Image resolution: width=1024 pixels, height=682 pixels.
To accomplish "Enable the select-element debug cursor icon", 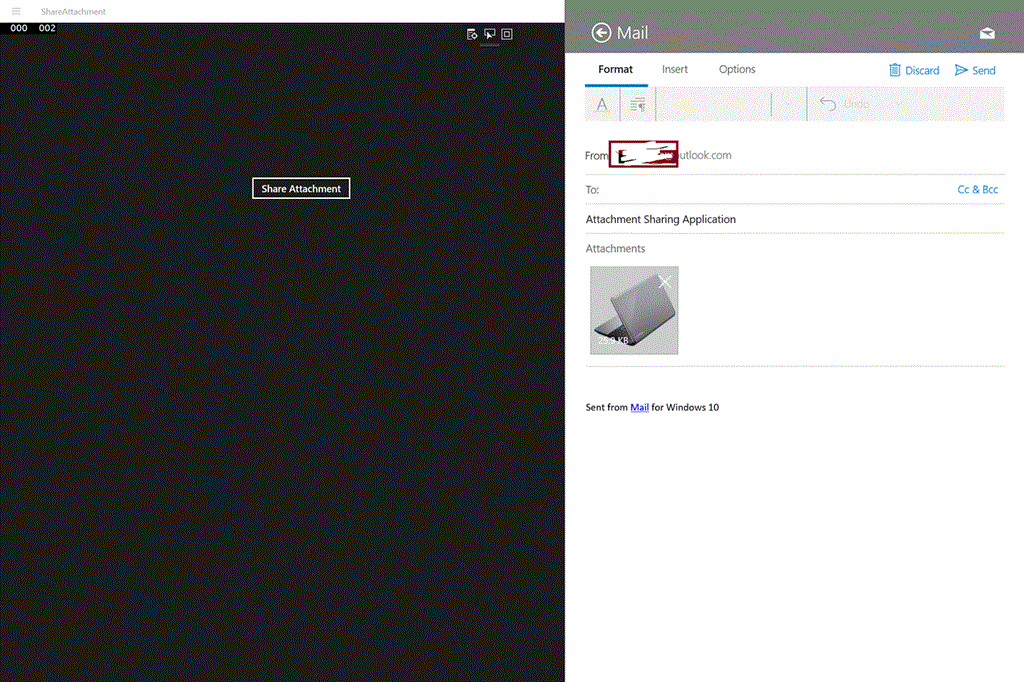I will tap(489, 34).
